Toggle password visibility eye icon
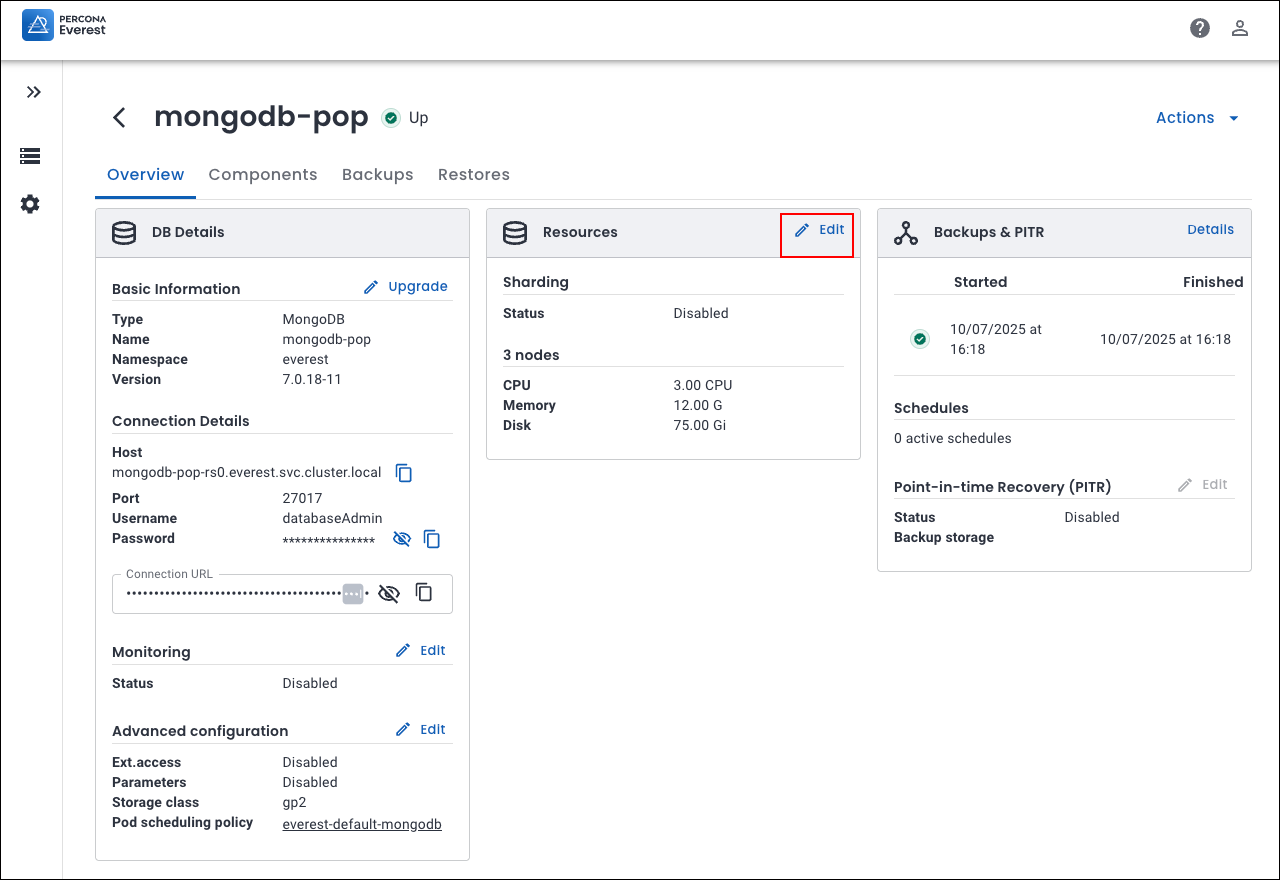Image resolution: width=1280 pixels, height=880 pixels. coord(402,539)
